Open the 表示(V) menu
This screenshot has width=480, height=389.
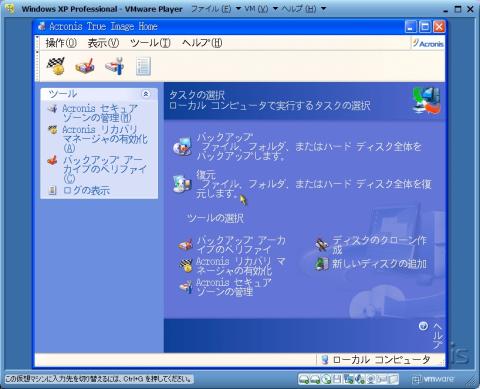coord(103,43)
